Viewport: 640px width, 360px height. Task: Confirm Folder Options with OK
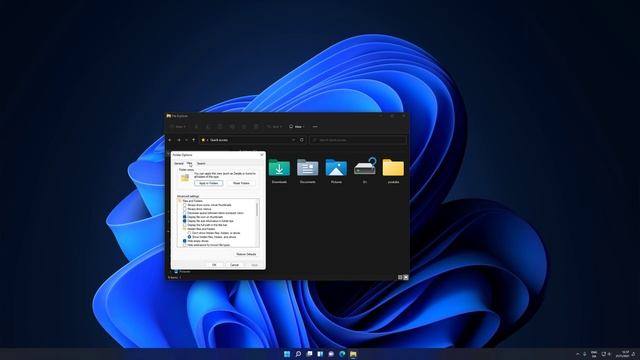click(214, 265)
